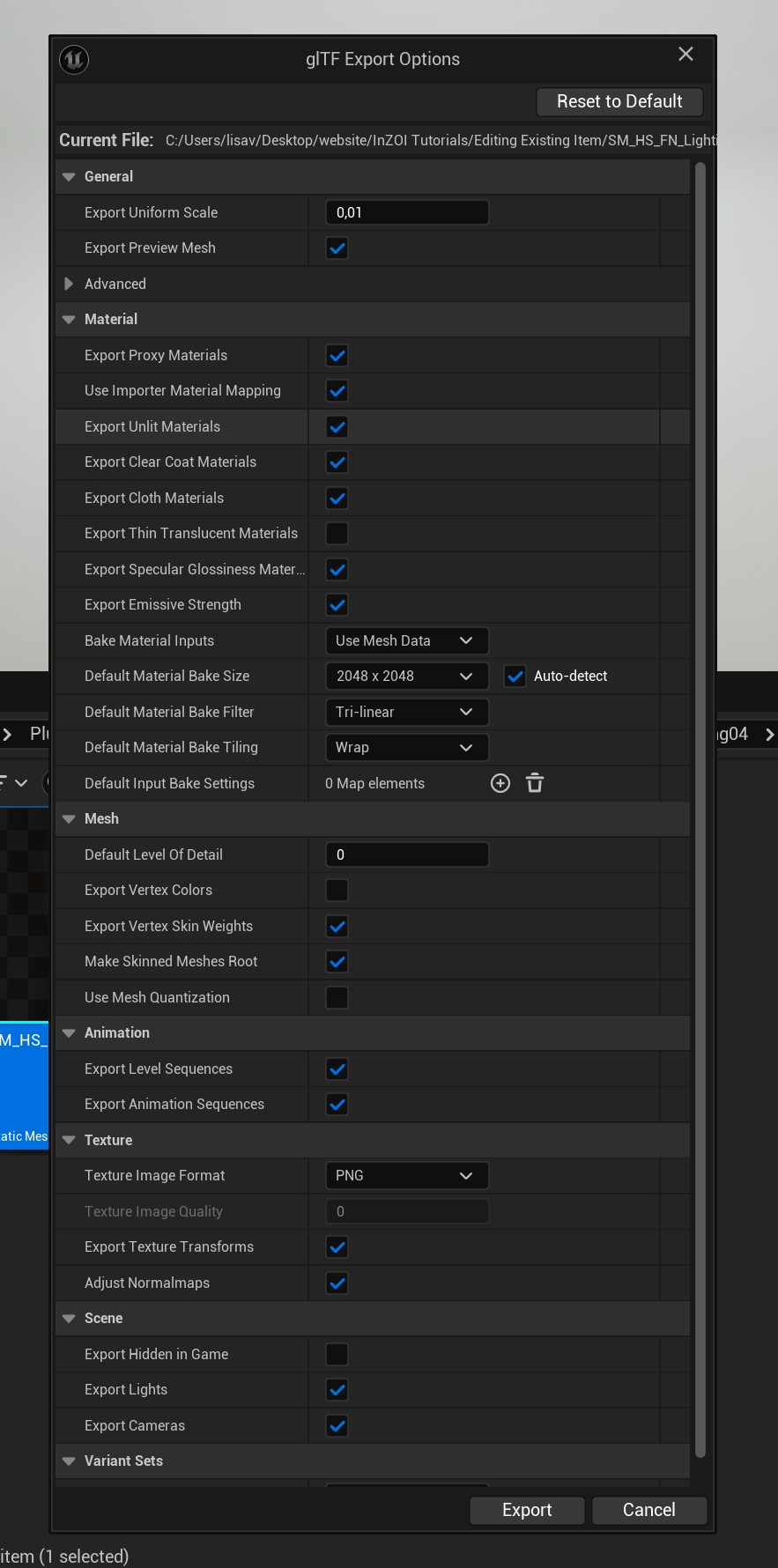Screen dimensions: 778x1568
Task: Click Default Level Of Detail field
Action: coord(407,854)
